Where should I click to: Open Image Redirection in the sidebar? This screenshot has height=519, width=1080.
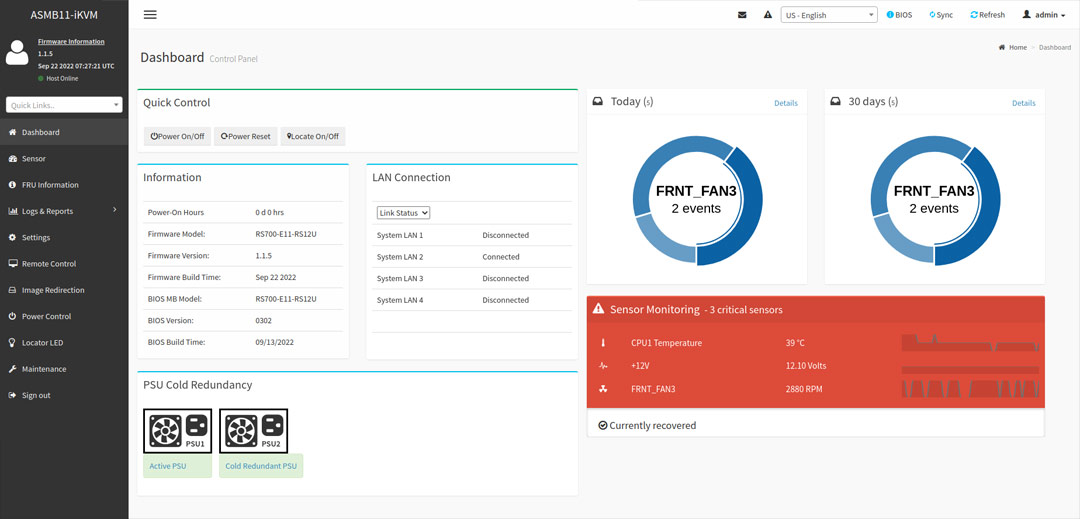(x=64, y=290)
